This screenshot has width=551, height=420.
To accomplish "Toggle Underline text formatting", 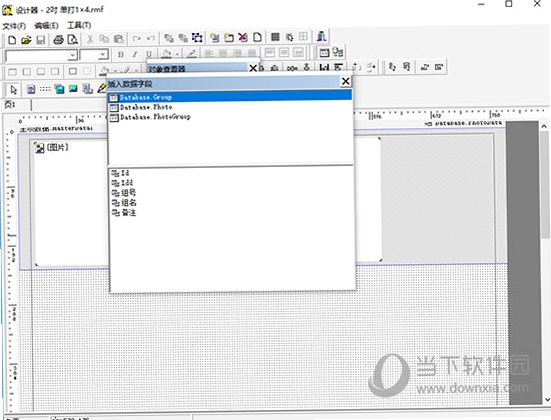I will (x=149, y=54).
